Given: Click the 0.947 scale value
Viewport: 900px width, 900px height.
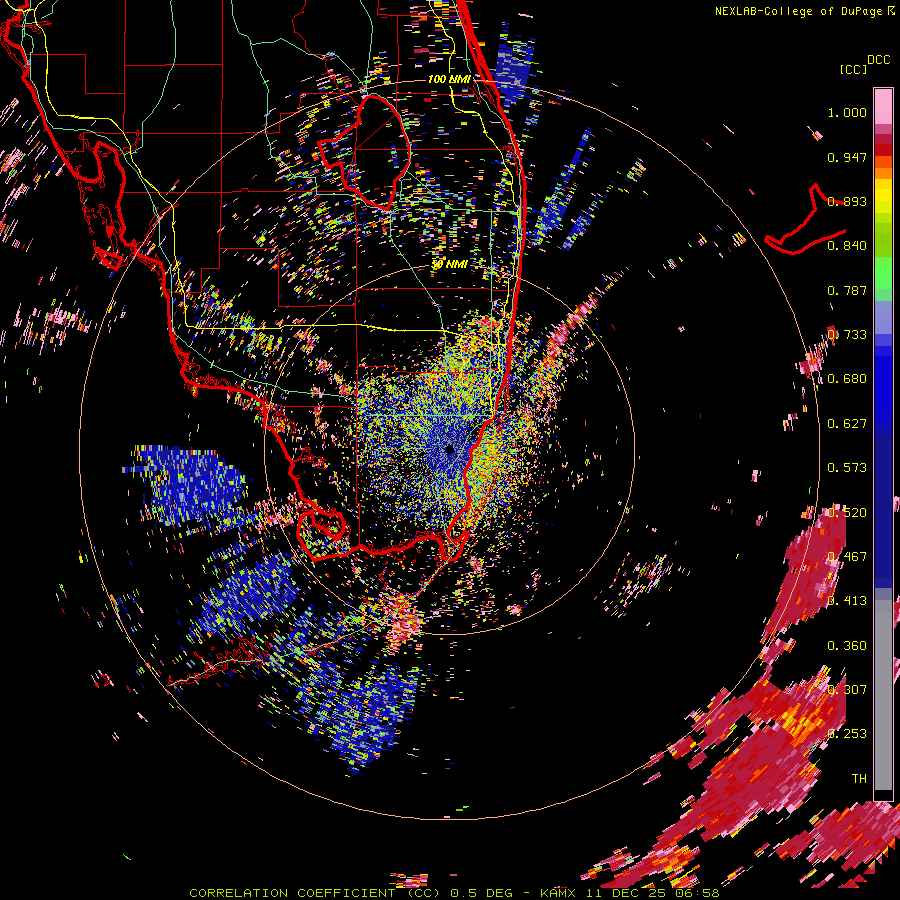Looking at the screenshot, I should 847,157.
